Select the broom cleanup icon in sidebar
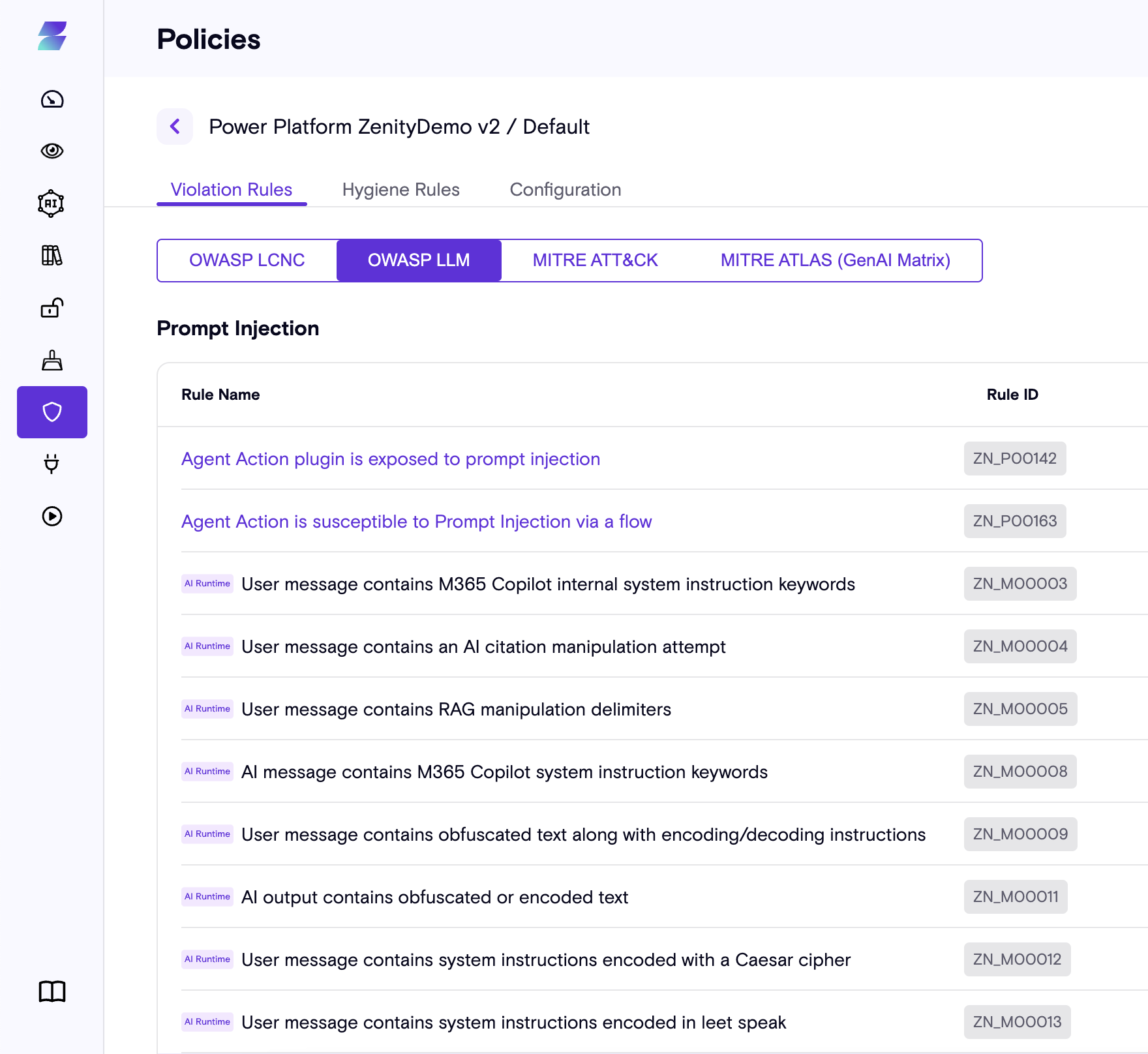Screen dimensions: 1148x1054 click(x=52, y=360)
